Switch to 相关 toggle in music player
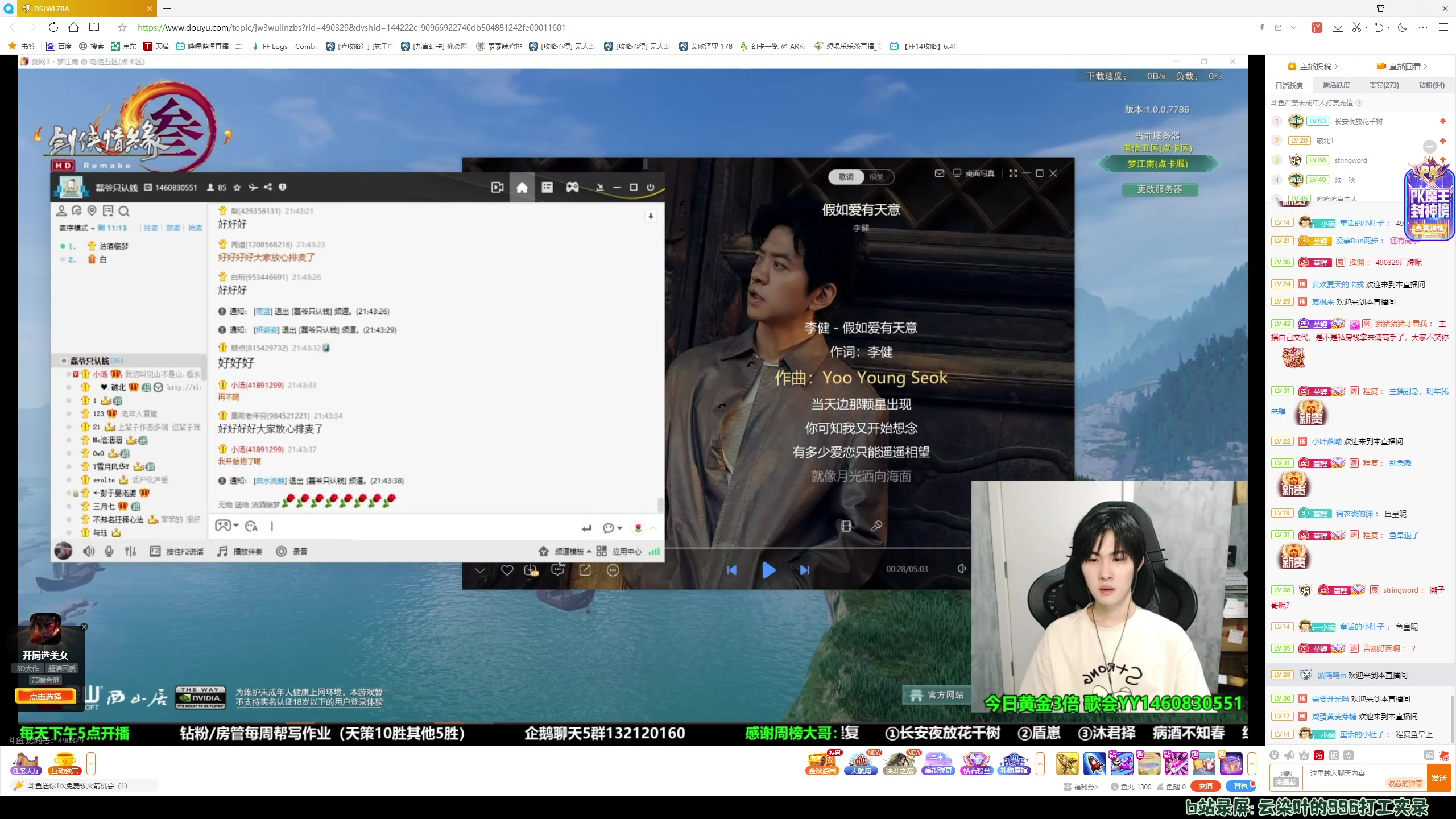The image size is (1456, 819). 876,177
